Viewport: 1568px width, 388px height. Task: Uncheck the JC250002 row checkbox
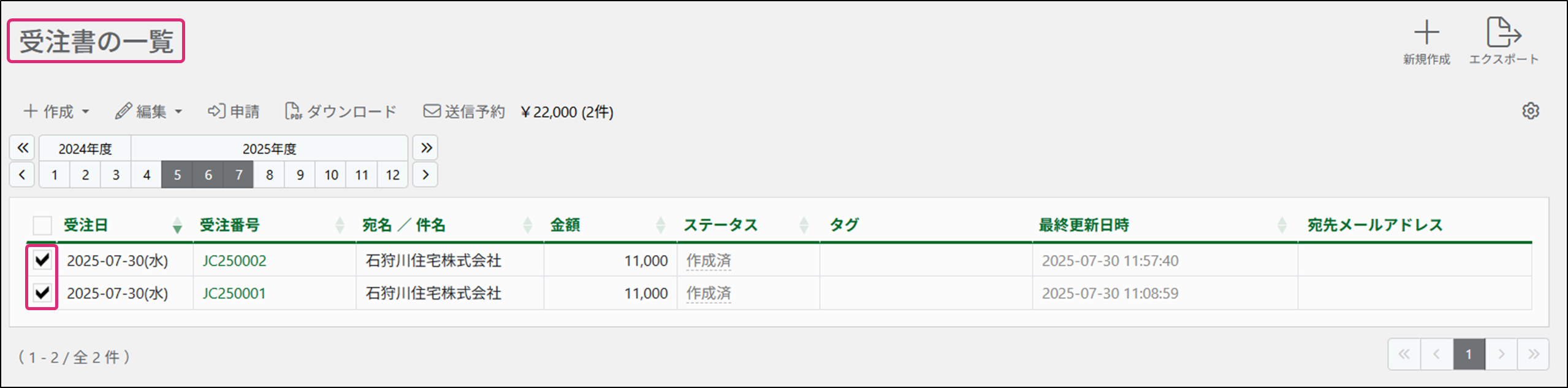(x=42, y=261)
